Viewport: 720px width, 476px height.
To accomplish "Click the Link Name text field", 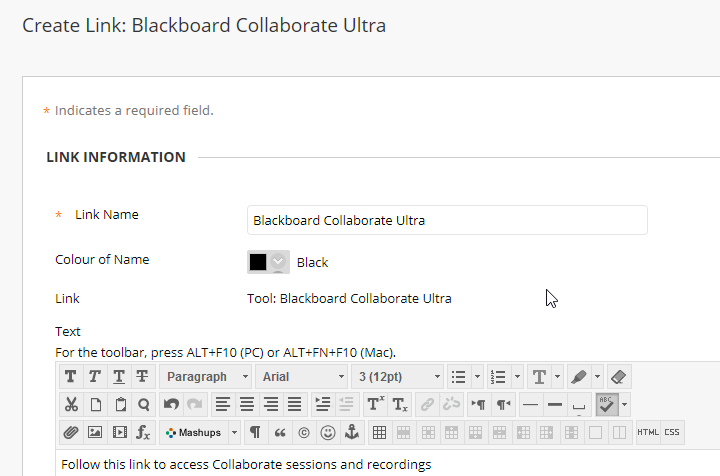I will [x=446, y=220].
